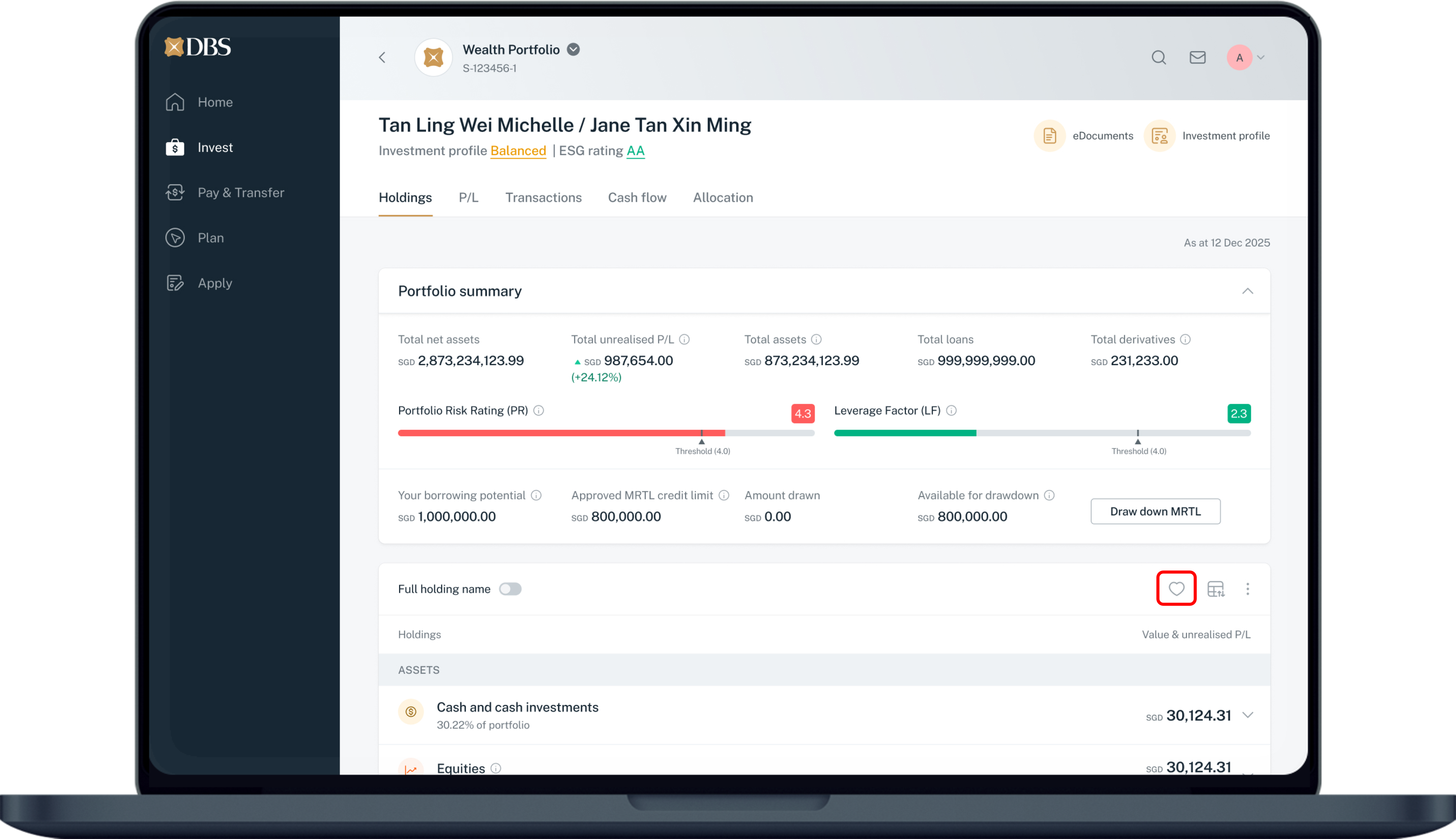Viewport: 1456px width, 839px height.
Task: Click the heart favourites icon
Action: [x=1176, y=588]
